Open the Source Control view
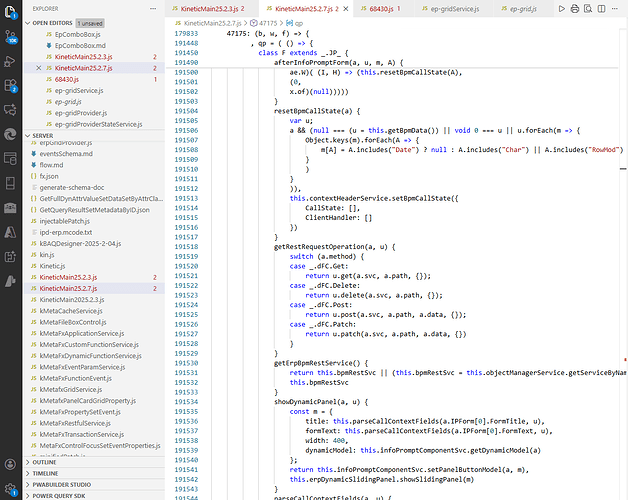628x500 pixels. (10, 37)
